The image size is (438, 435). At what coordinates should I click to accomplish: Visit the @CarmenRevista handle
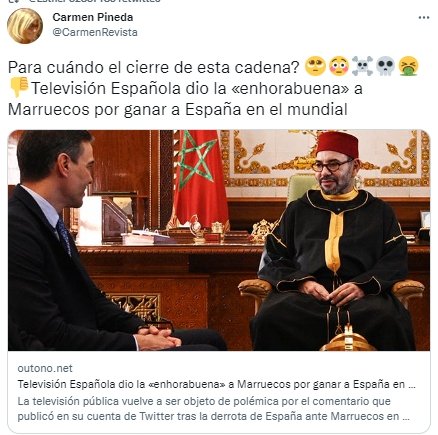(95, 32)
